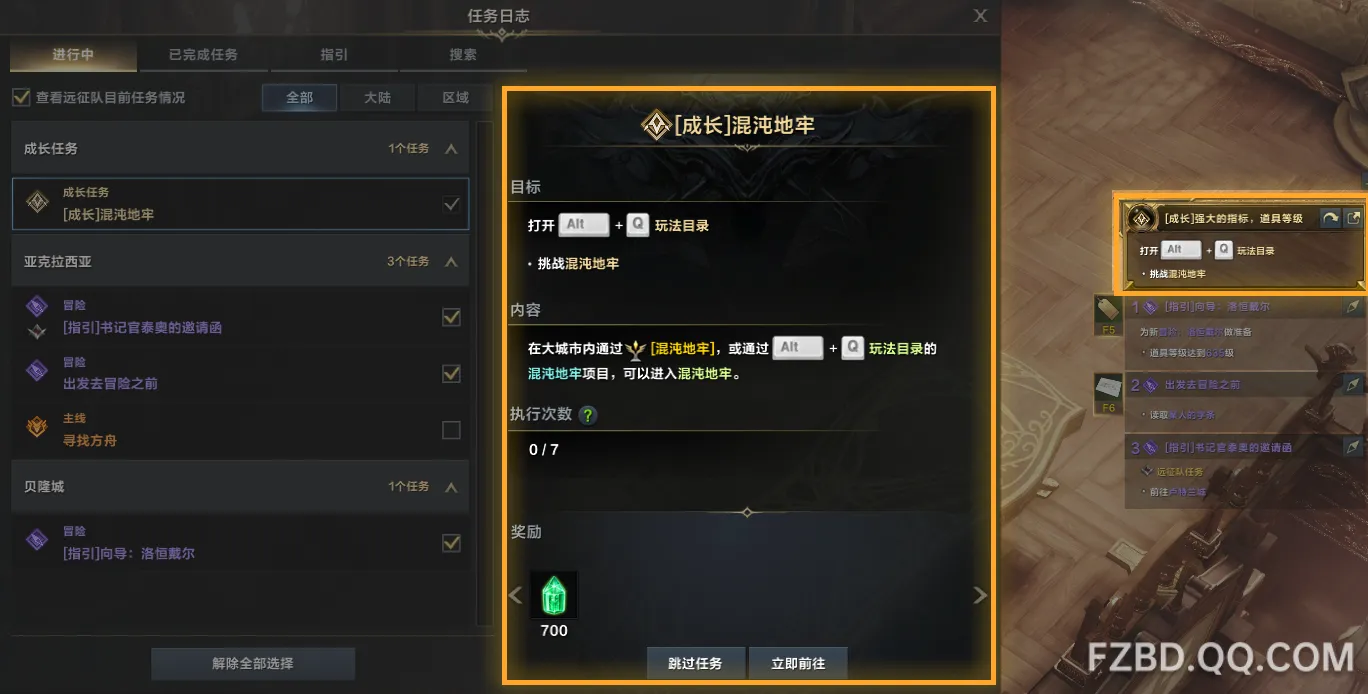The width and height of the screenshot is (1368, 694).
Task: Click the pop-out icon on quest tracker
Action: (x=1353, y=218)
